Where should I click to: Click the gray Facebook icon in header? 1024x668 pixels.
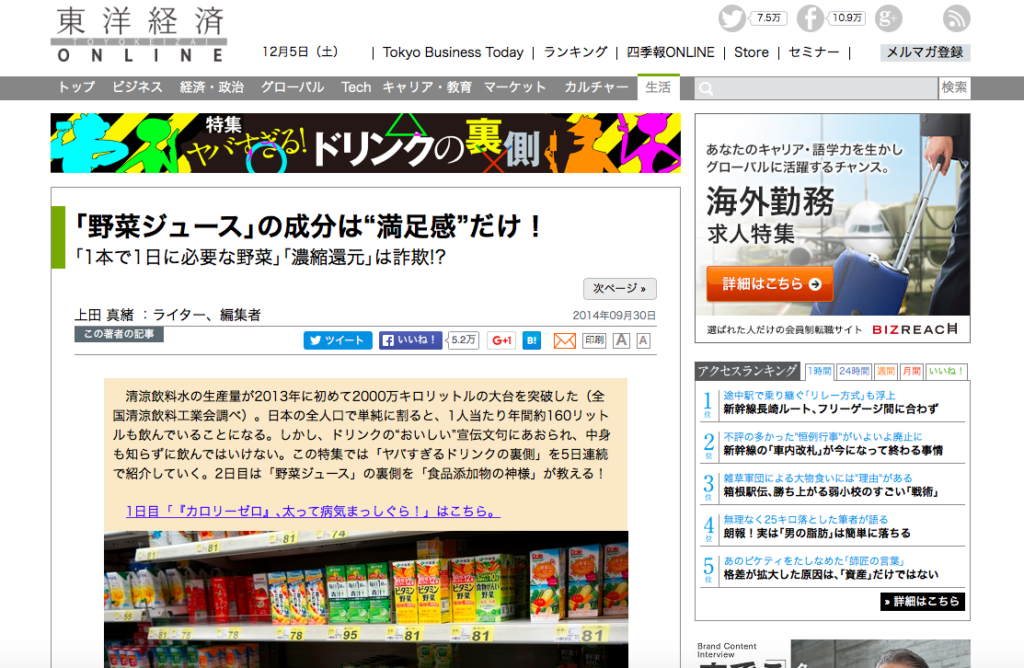click(x=810, y=18)
